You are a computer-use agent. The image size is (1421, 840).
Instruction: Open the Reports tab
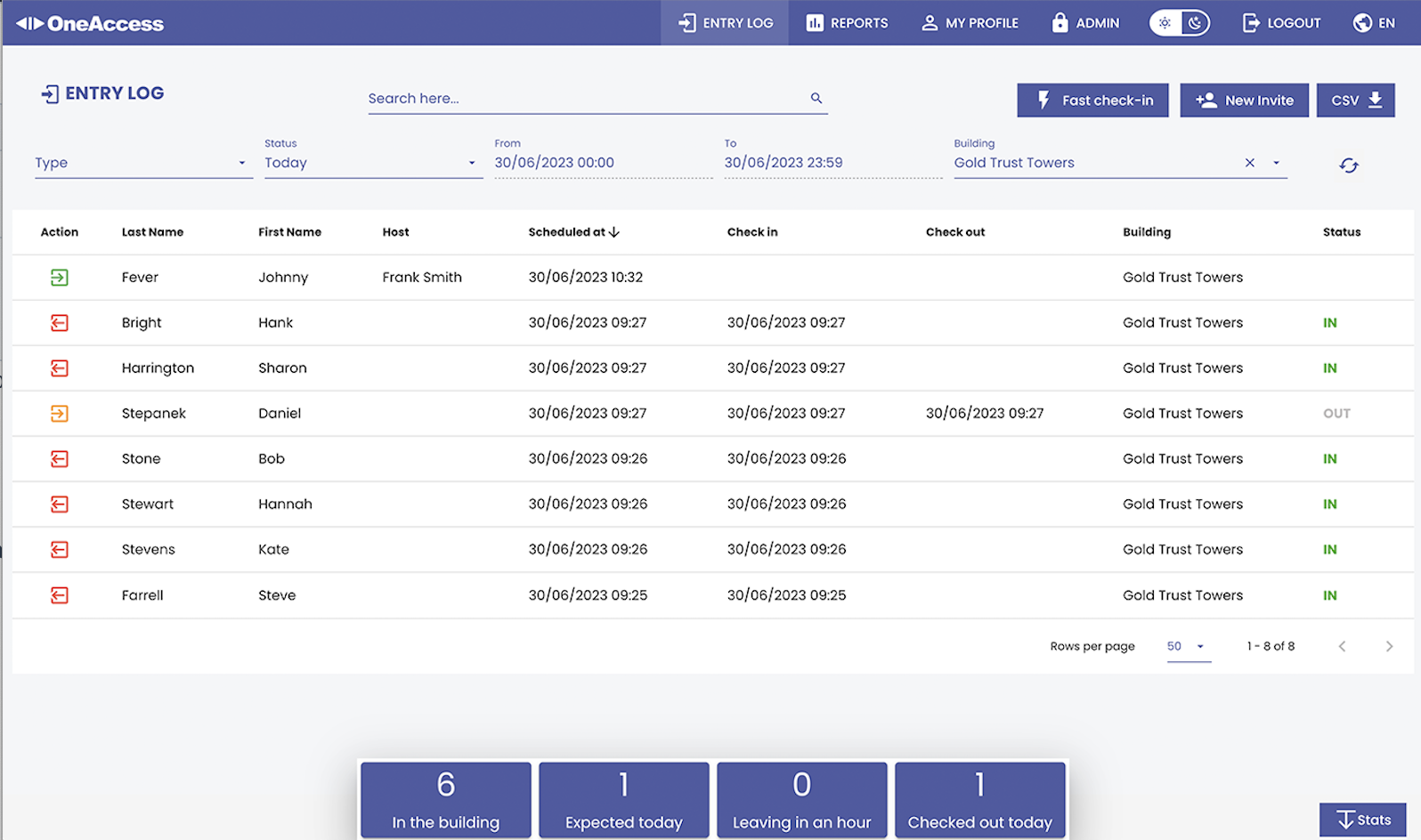pyautogui.click(x=847, y=23)
